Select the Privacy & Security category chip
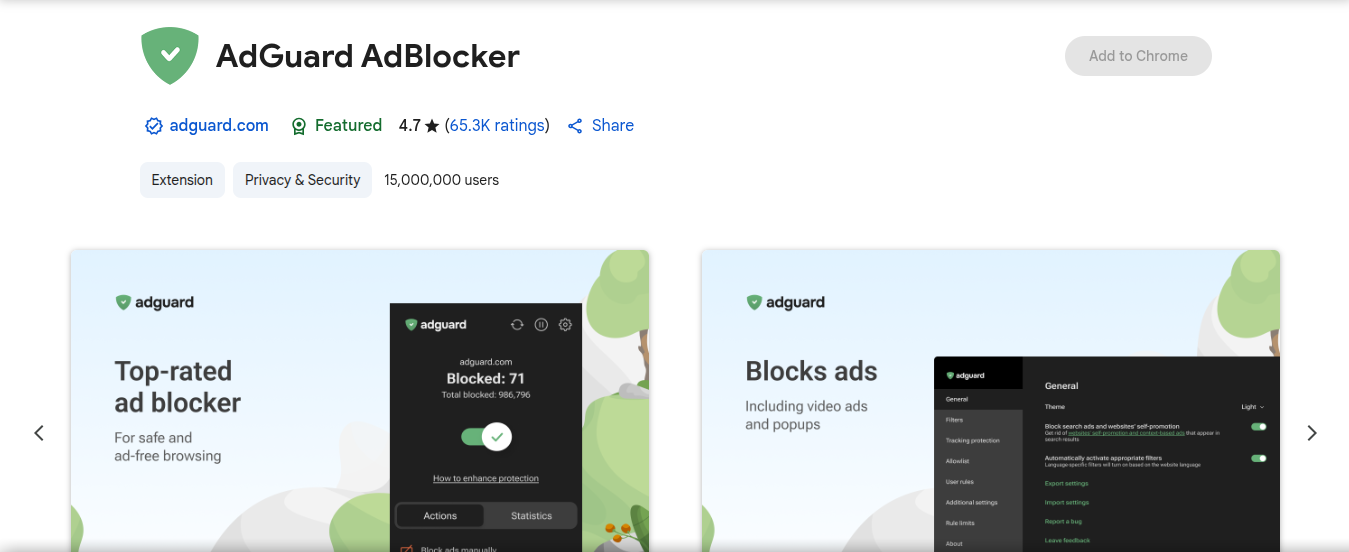 tap(302, 180)
